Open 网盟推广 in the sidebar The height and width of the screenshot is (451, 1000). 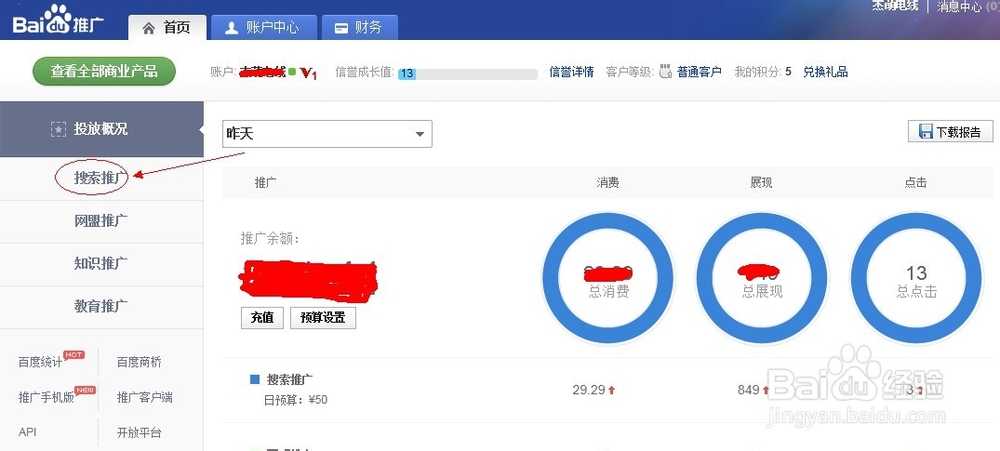point(101,221)
